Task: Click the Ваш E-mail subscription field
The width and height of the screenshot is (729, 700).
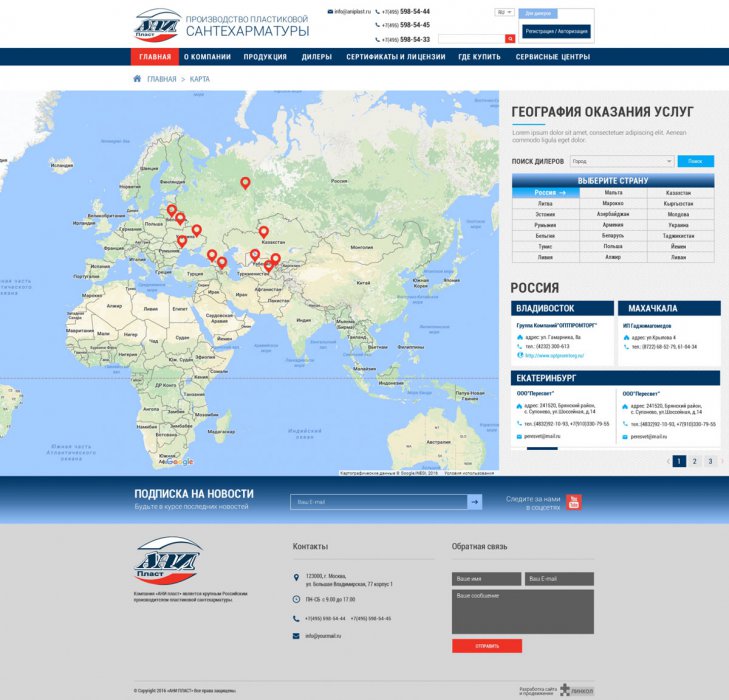Action: point(378,502)
